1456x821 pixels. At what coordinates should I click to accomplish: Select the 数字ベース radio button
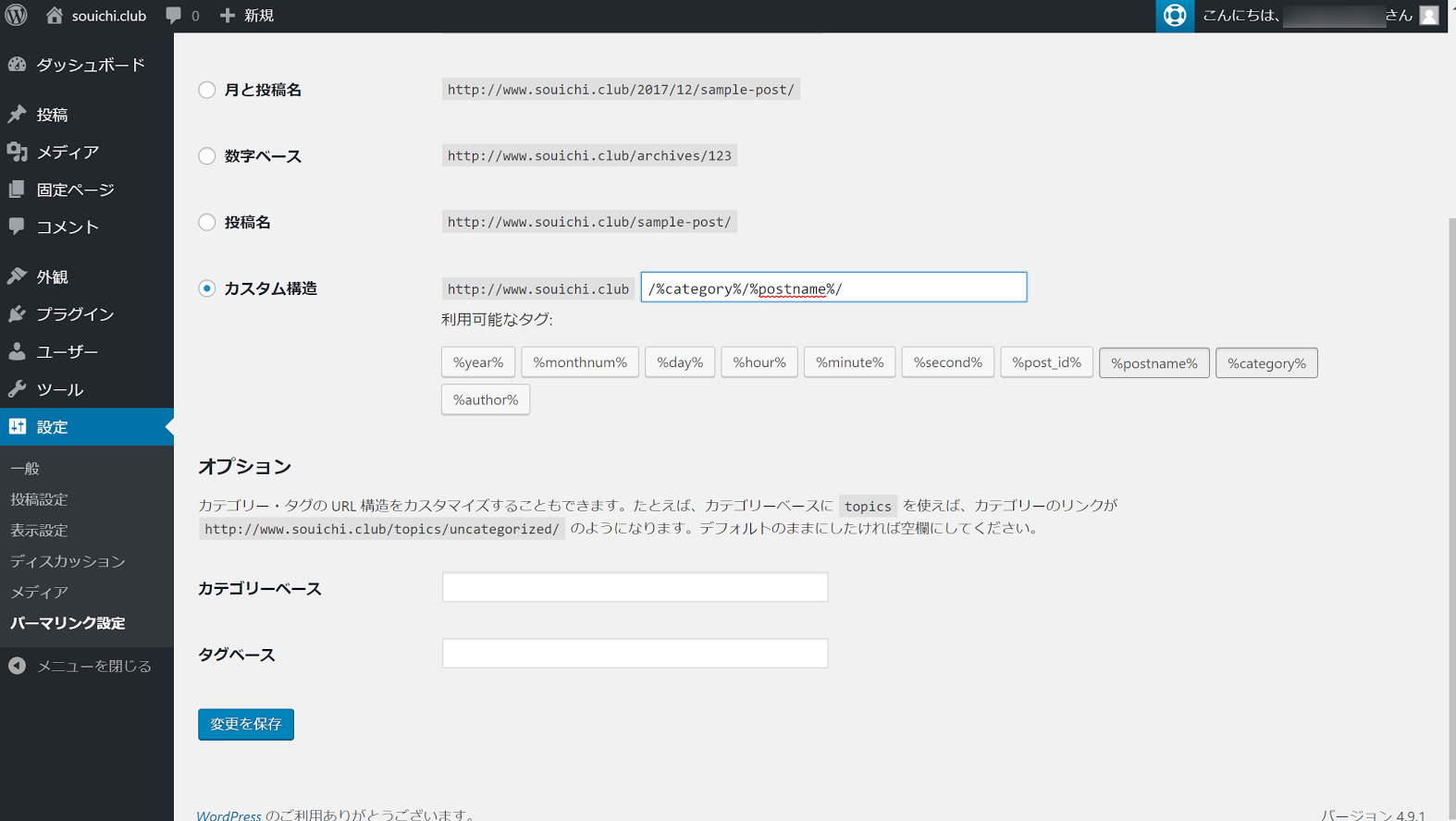coord(207,156)
